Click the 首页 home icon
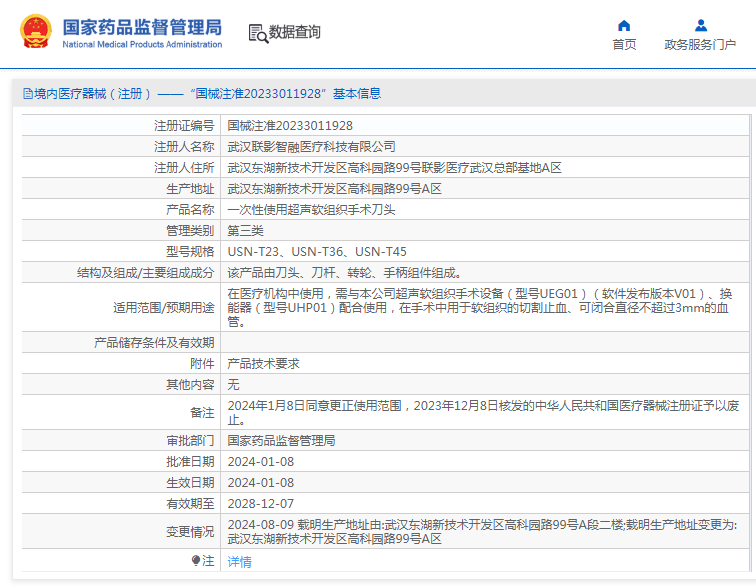The height and width of the screenshot is (588, 756). pyautogui.click(x=624, y=26)
